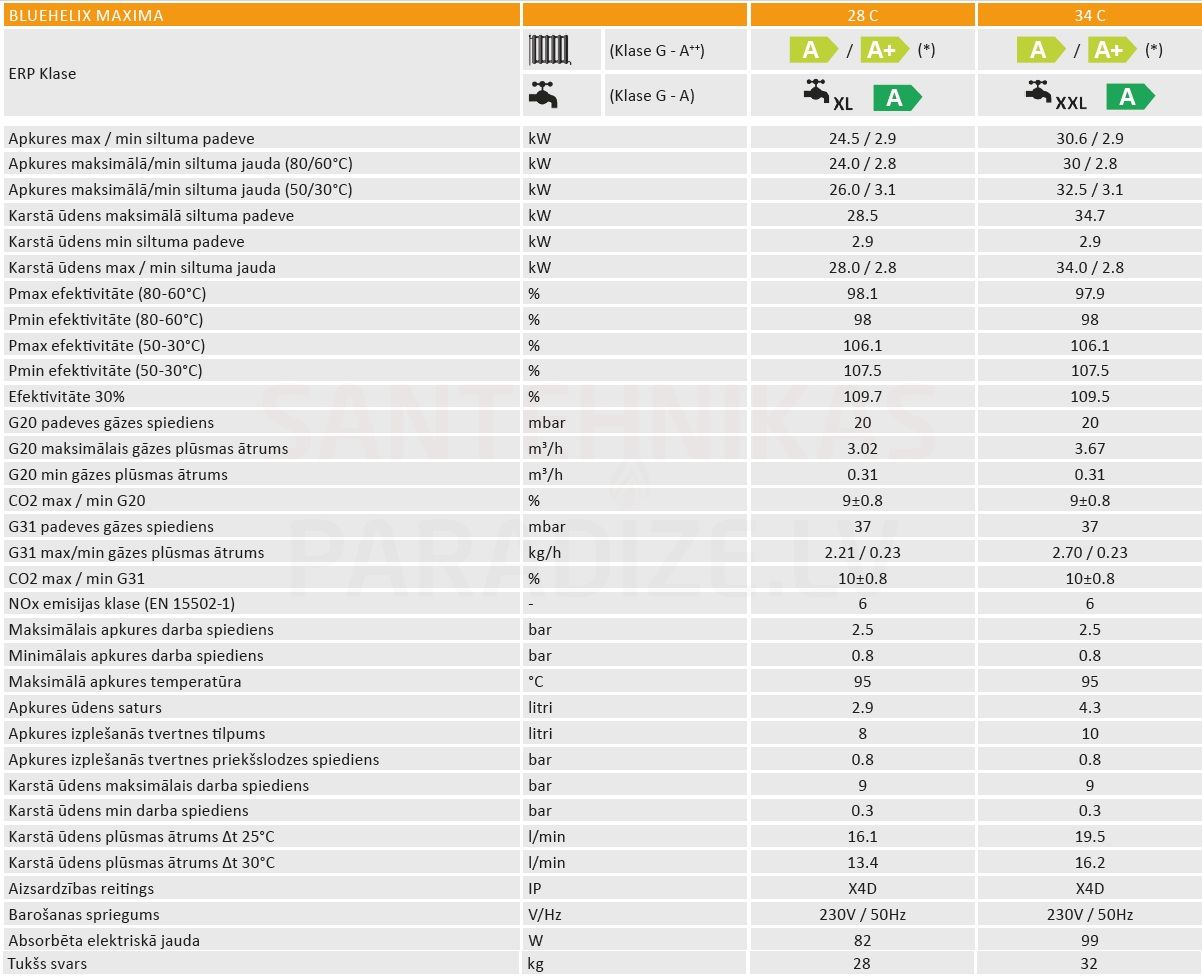
Task: Click "Absorbēta elektriskā jauda" label
Action: click(104, 941)
